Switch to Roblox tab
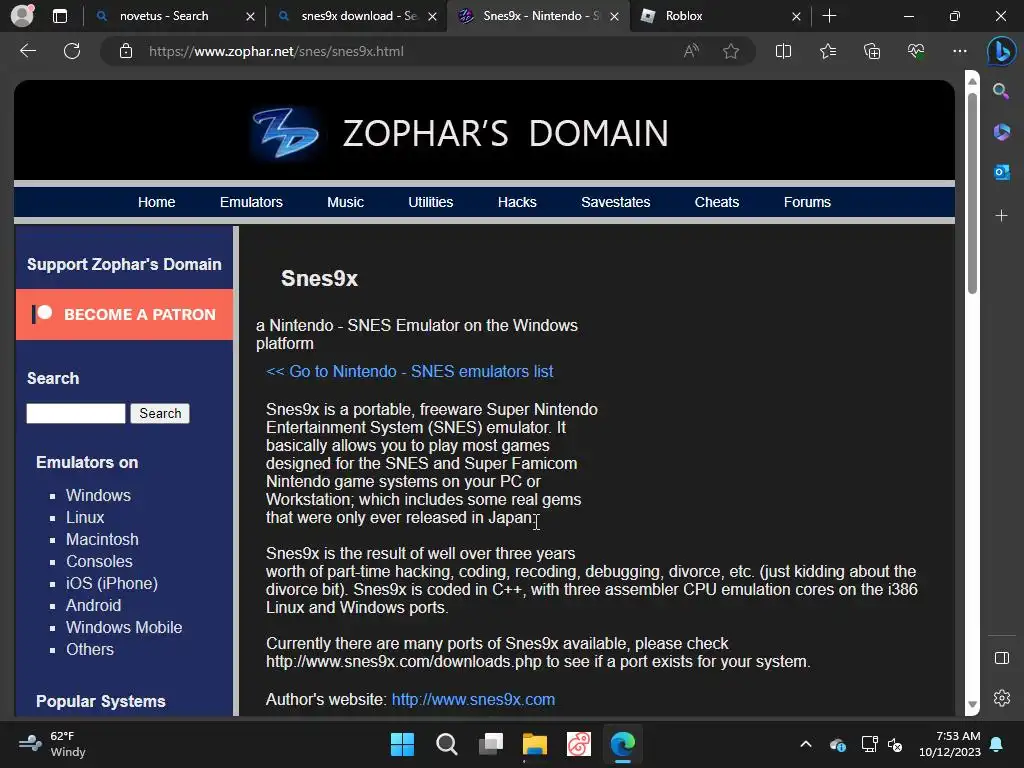This screenshot has height=768, width=1024. click(684, 16)
